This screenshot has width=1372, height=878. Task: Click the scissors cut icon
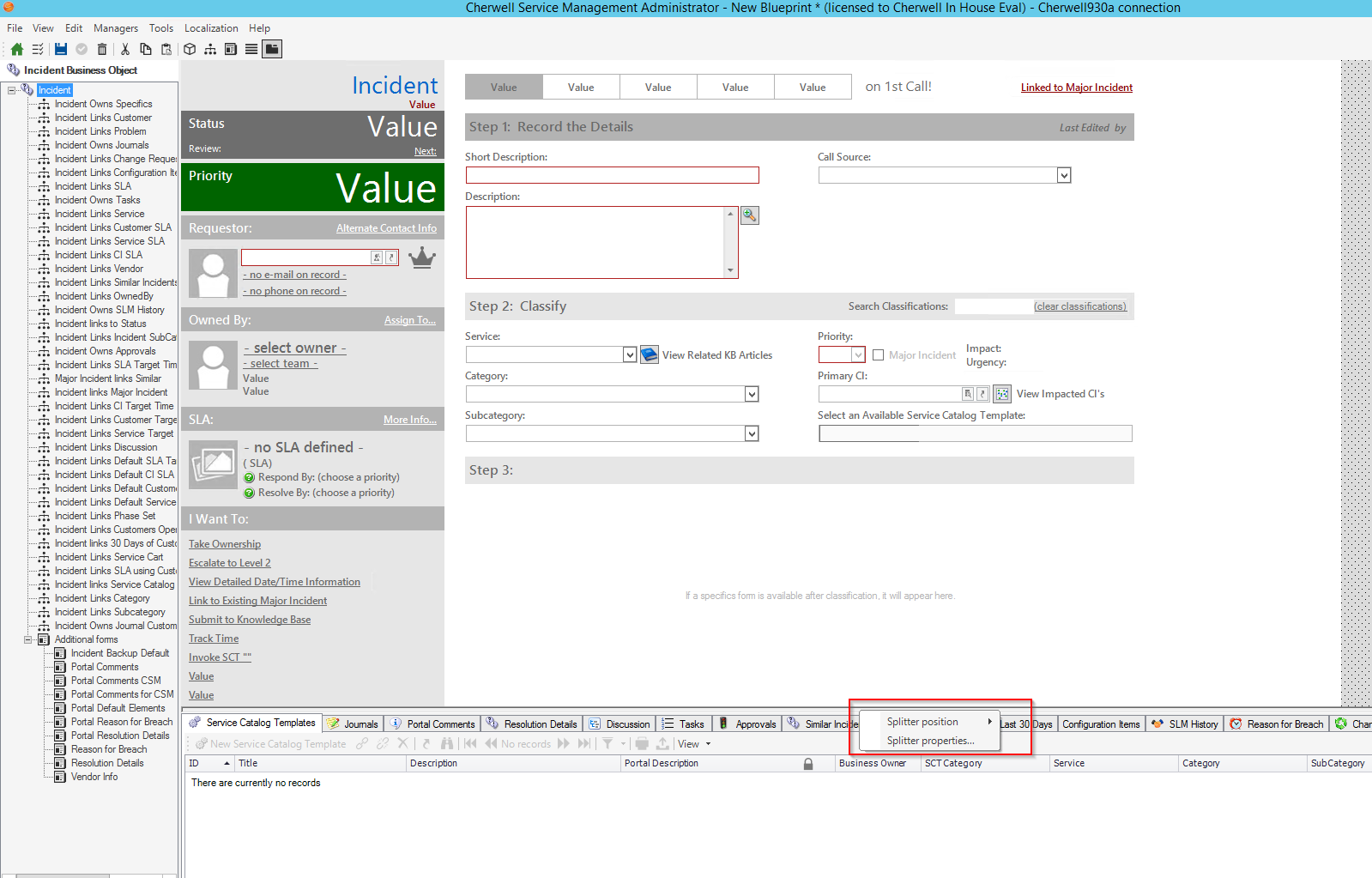[x=125, y=49]
